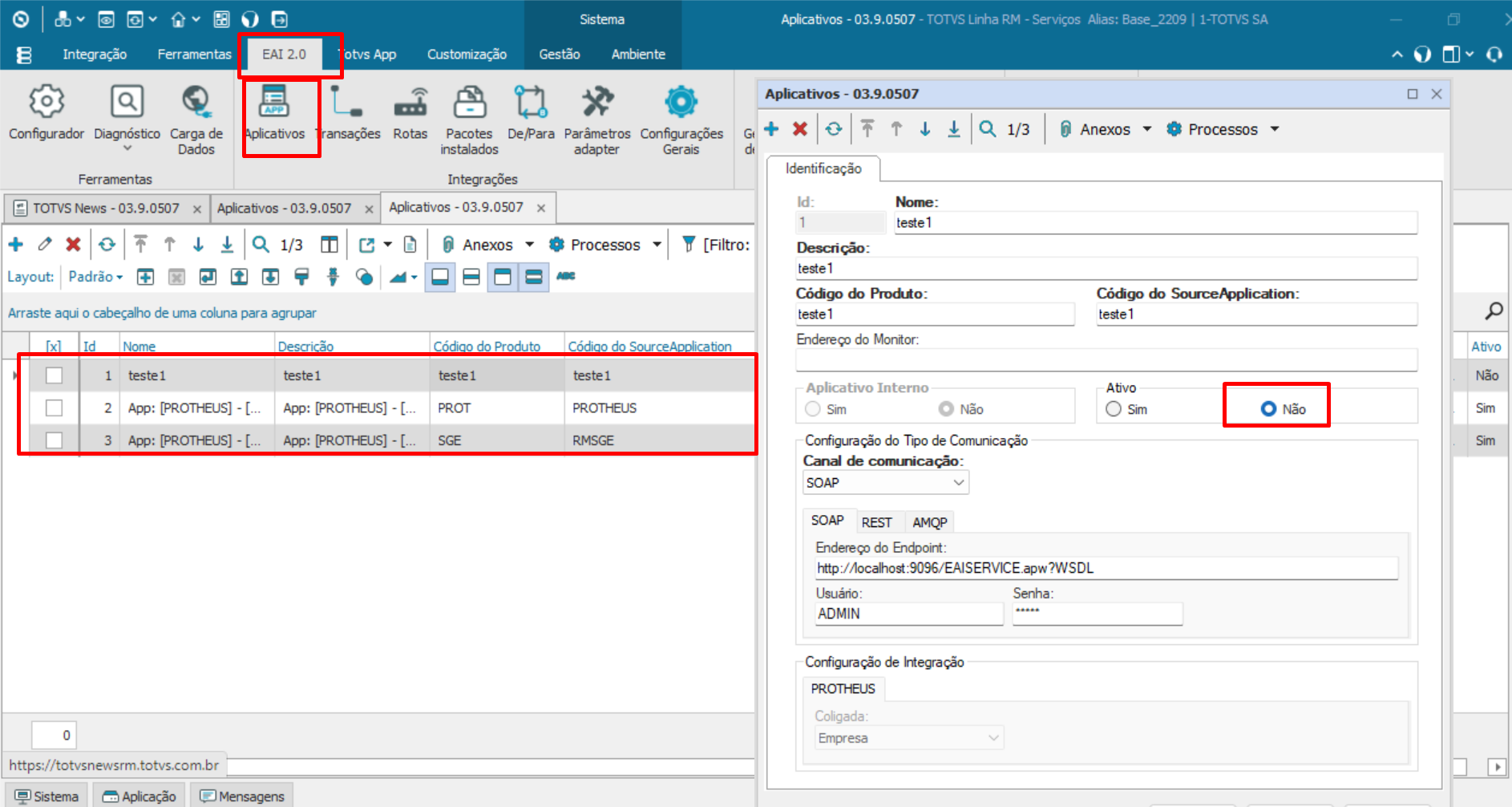The height and width of the screenshot is (807, 1512).
Task: Click the pencil edit icon in grid toolbar
Action: [x=45, y=245]
